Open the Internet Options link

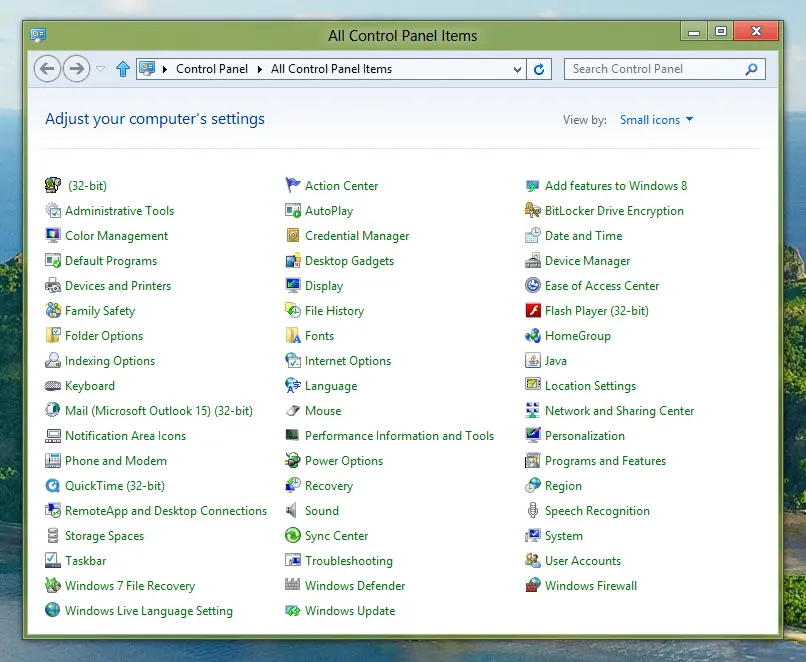[348, 361]
